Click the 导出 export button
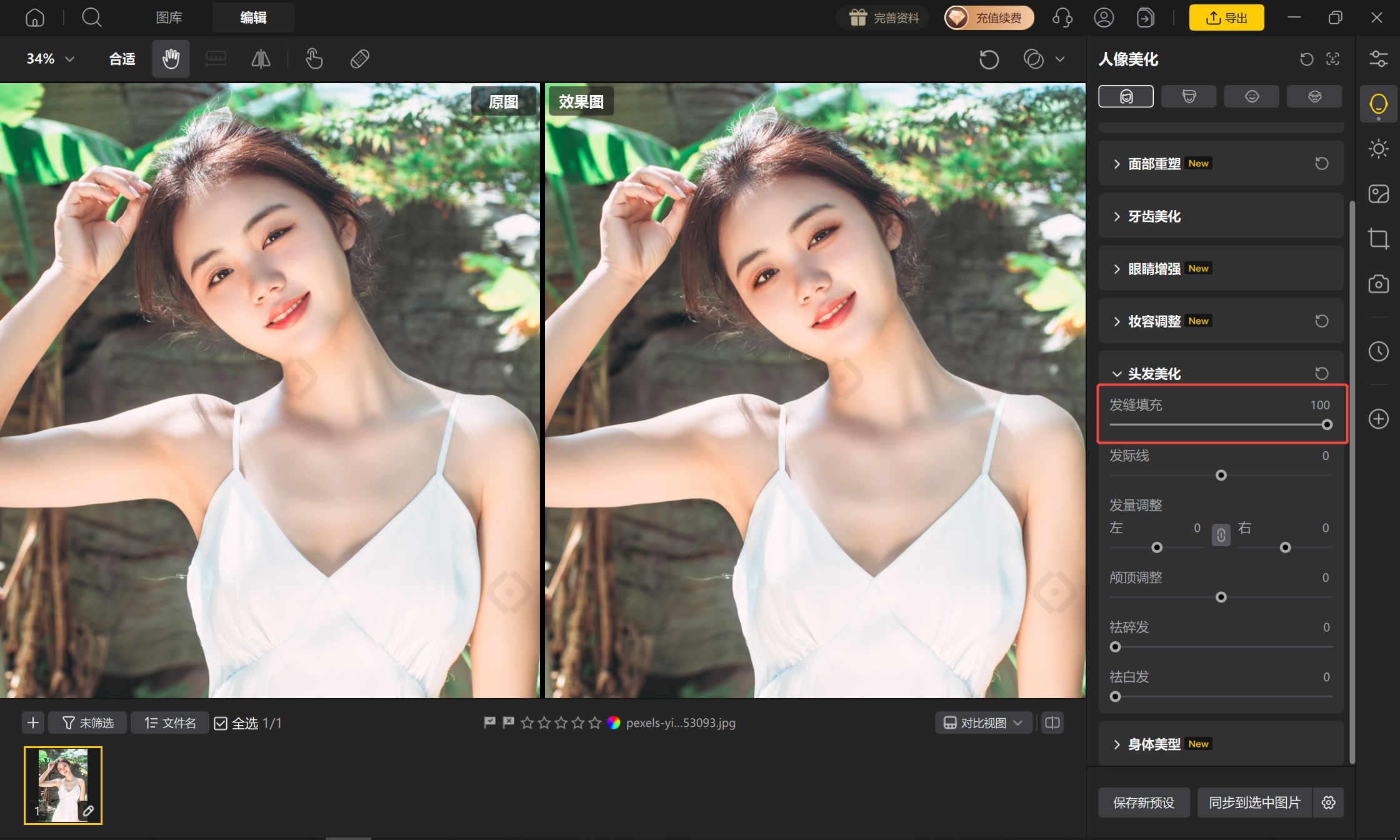Viewport: 1400px width, 840px height. coord(1226,17)
